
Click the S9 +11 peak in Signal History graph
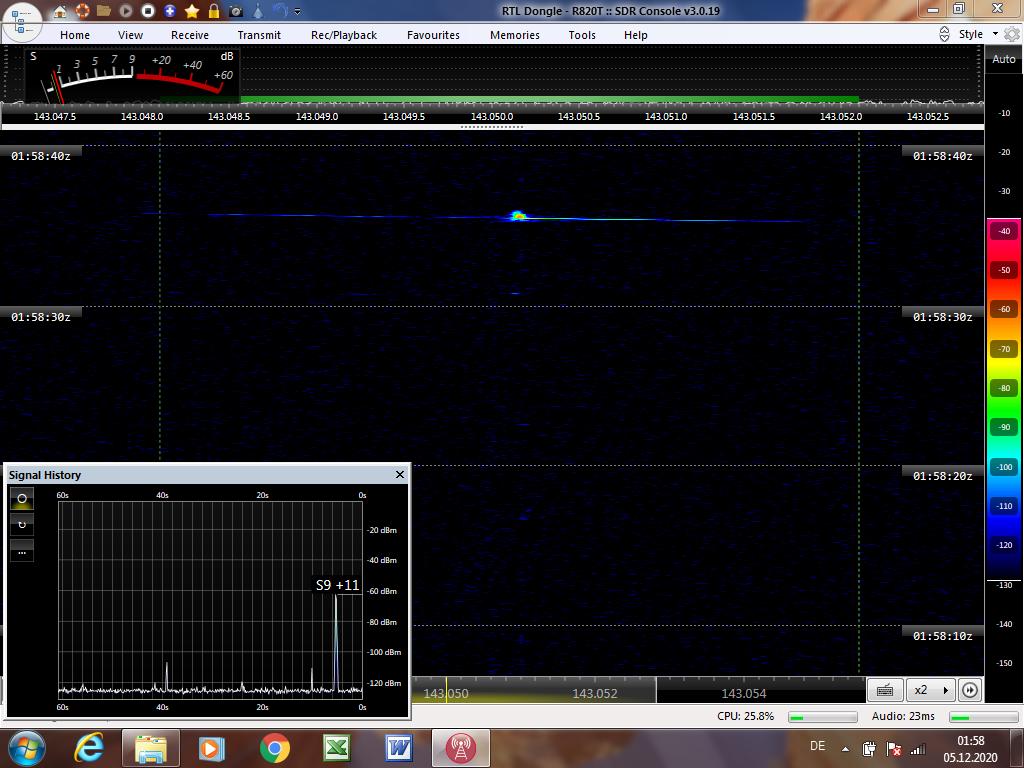(338, 585)
